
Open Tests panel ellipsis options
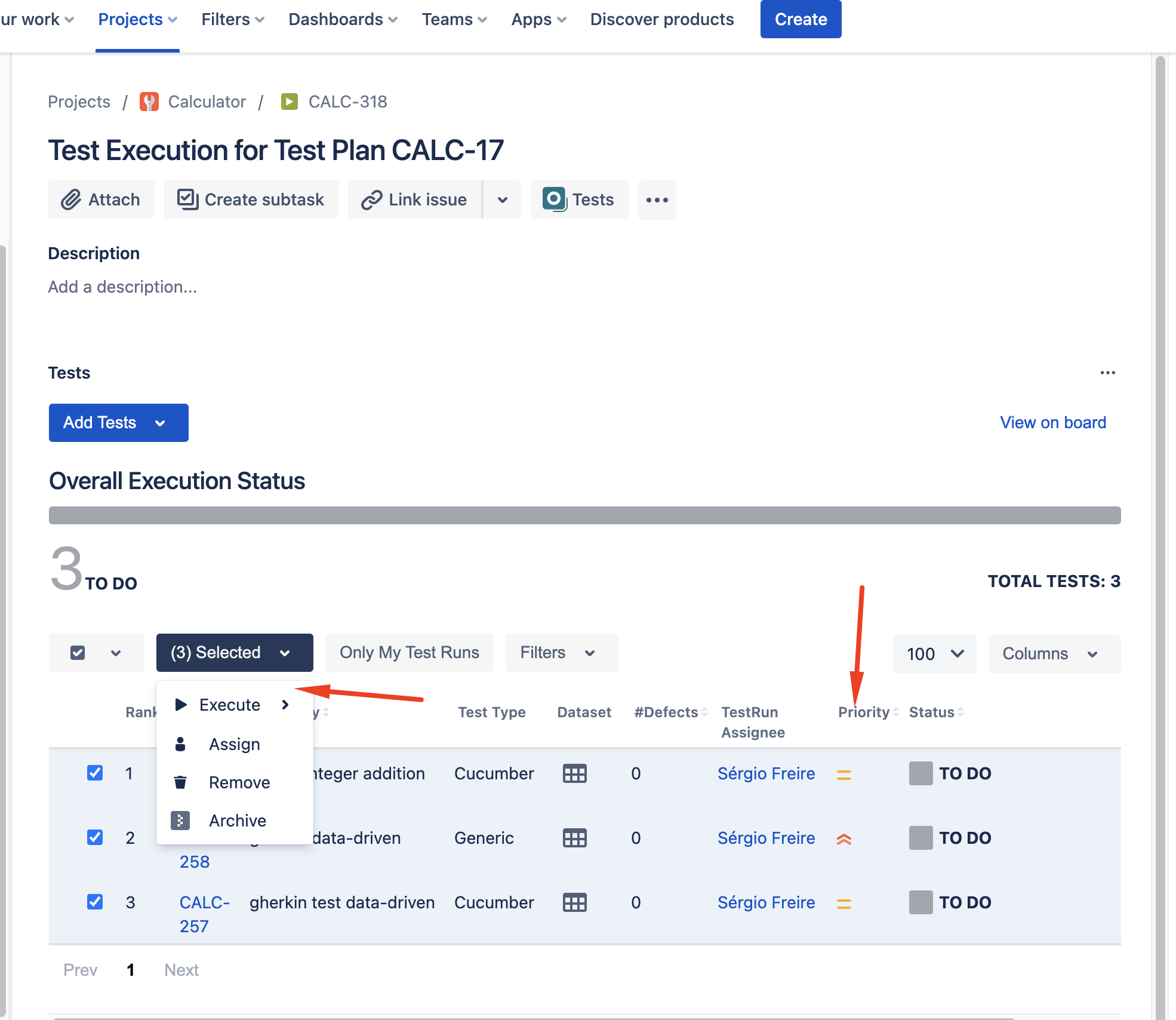[1107, 373]
